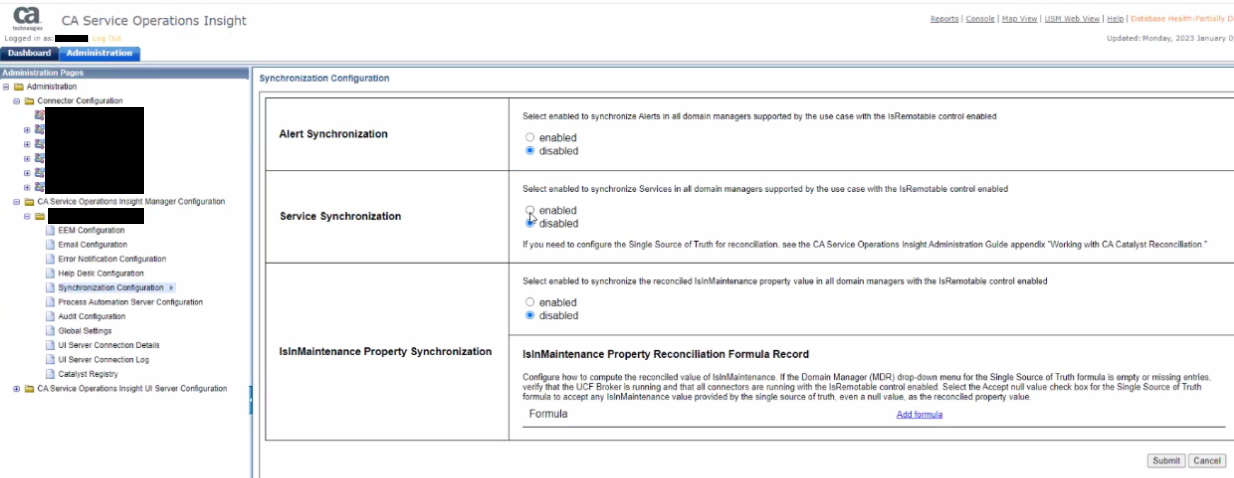Click the left panel splitter handle
Image resolution: width=1234 pixels, height=478 pixels.
pyautogui.click(x=251, y=400)
